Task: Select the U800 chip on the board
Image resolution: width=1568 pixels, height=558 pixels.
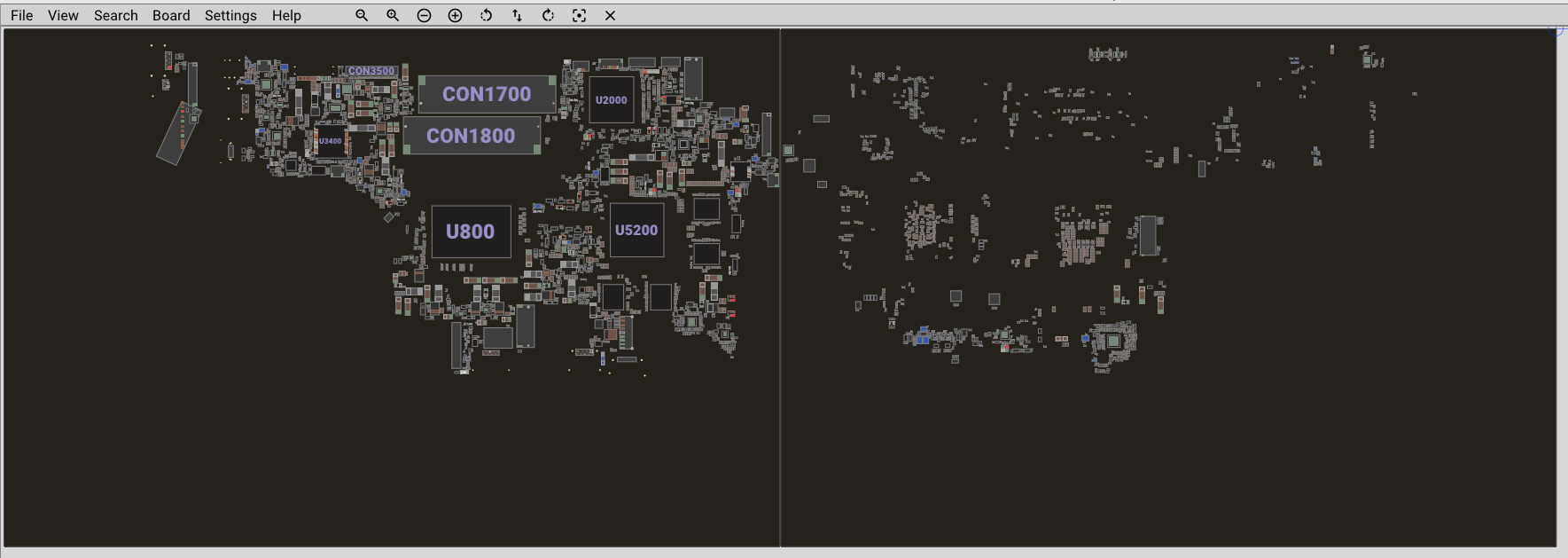Action: 471,232
